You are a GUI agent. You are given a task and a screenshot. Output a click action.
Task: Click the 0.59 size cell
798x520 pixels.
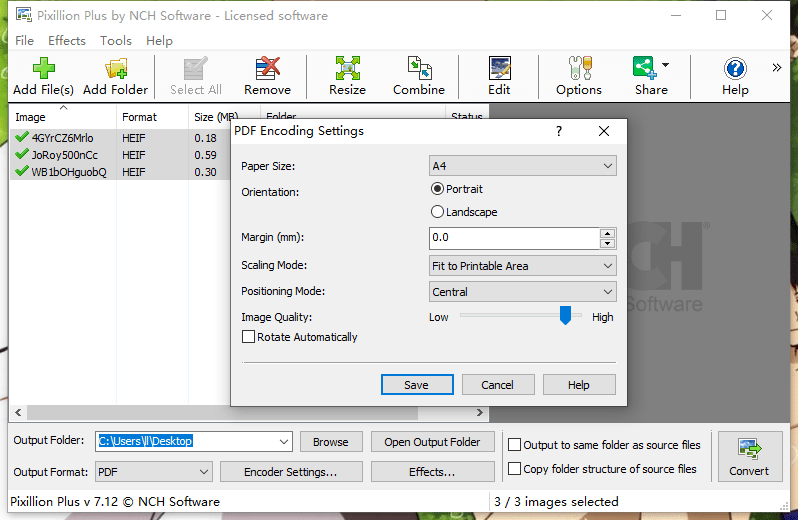[206, 155]
